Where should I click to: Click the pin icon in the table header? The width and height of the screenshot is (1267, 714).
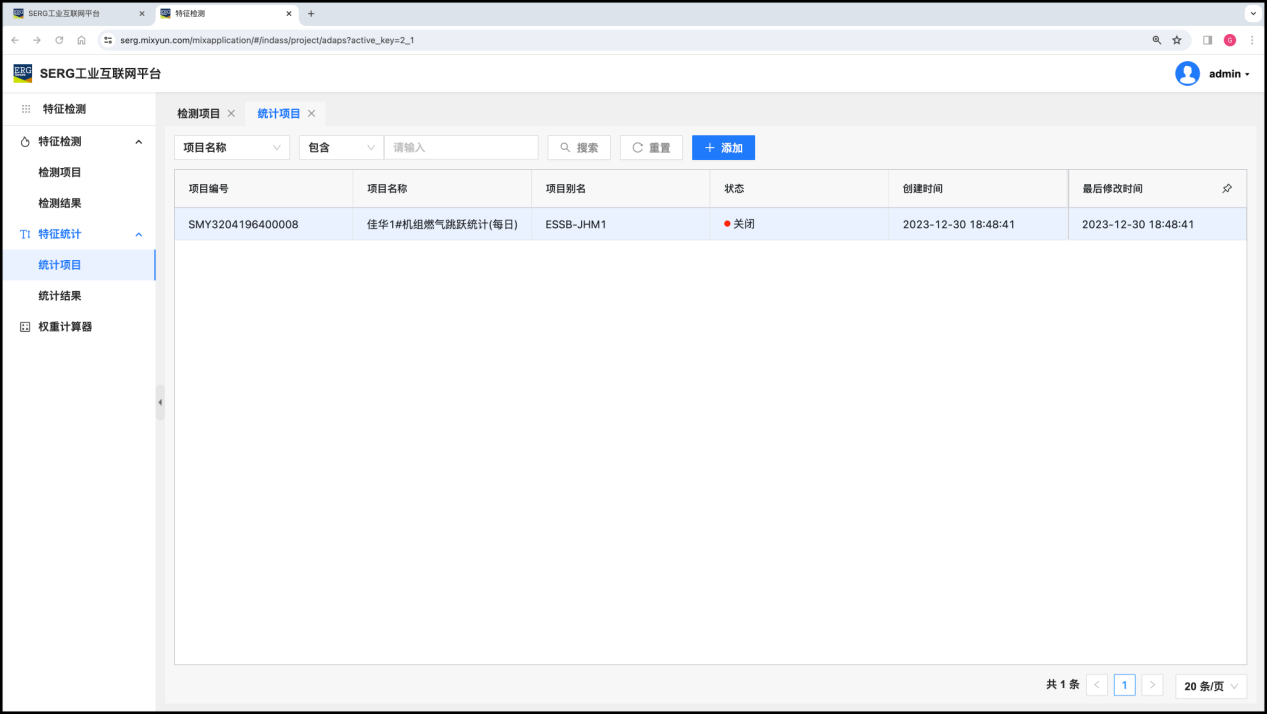coord(1227,188)
